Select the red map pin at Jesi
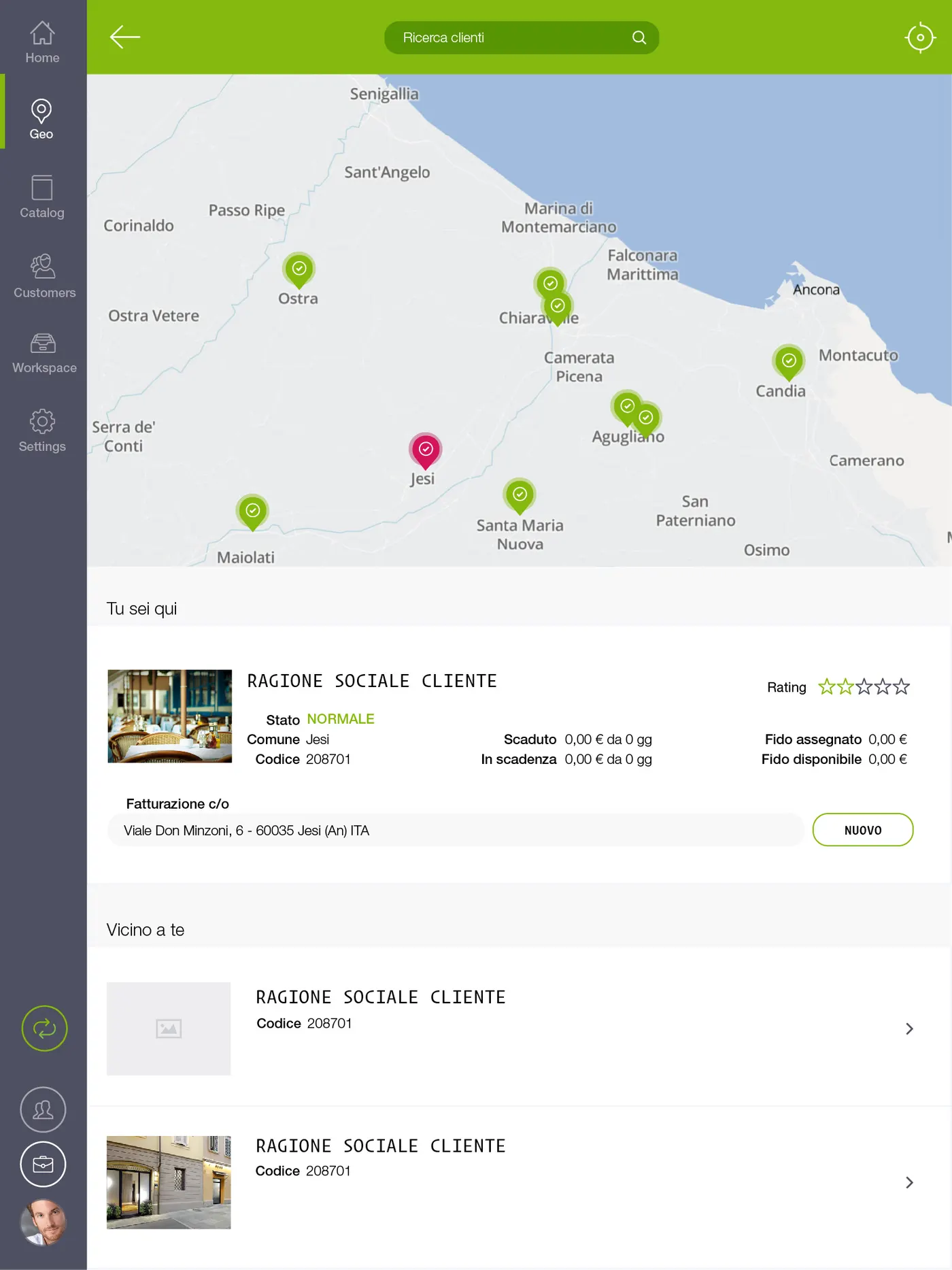 (426, 450)
